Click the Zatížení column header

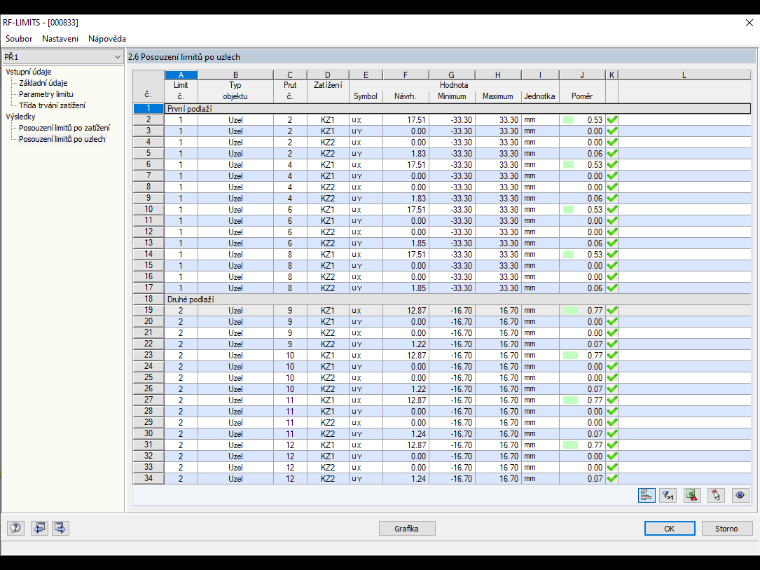(328, 85)
